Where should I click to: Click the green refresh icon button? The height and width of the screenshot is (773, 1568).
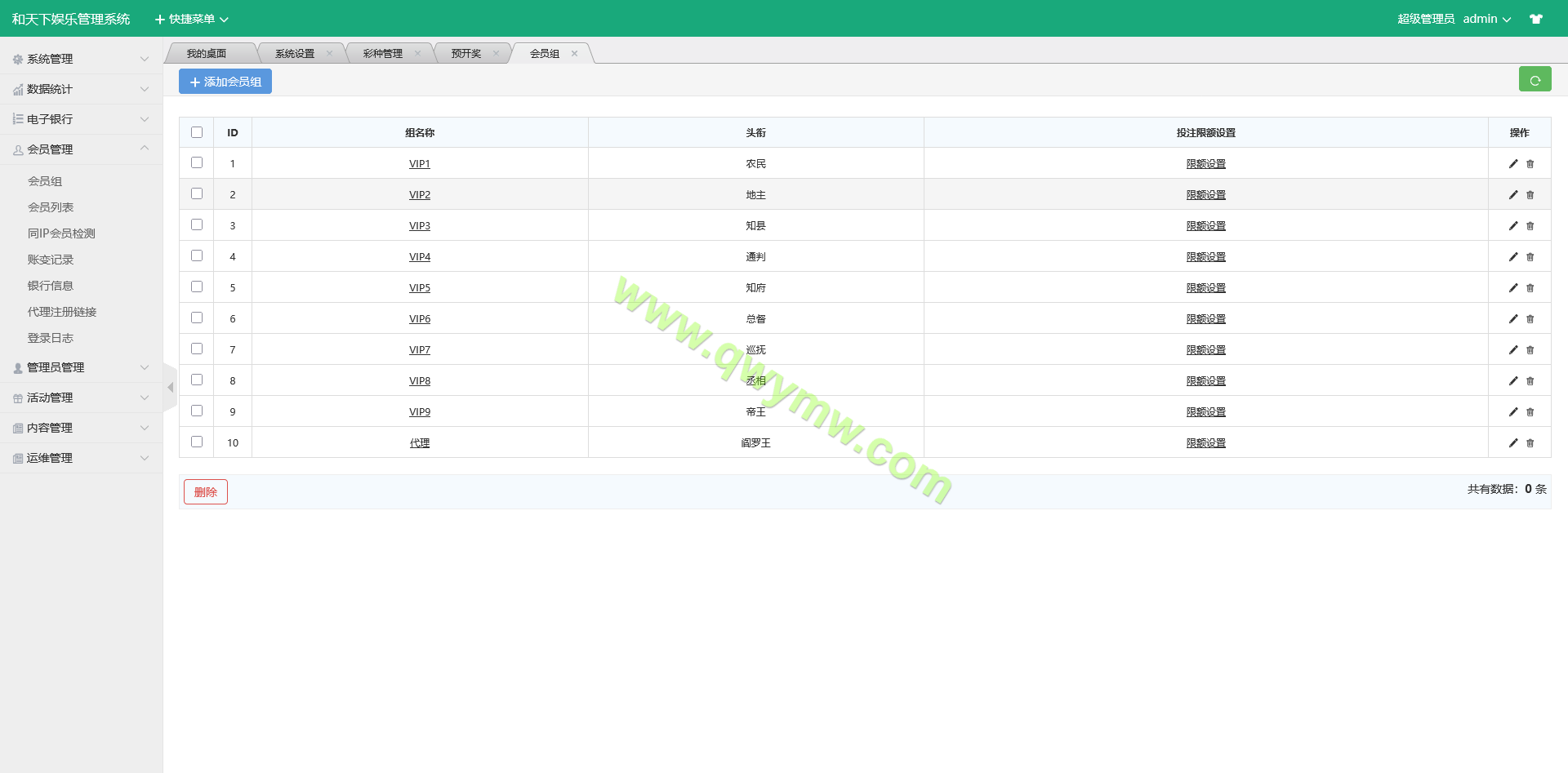pyautogui.click(x=1535, y=80)
